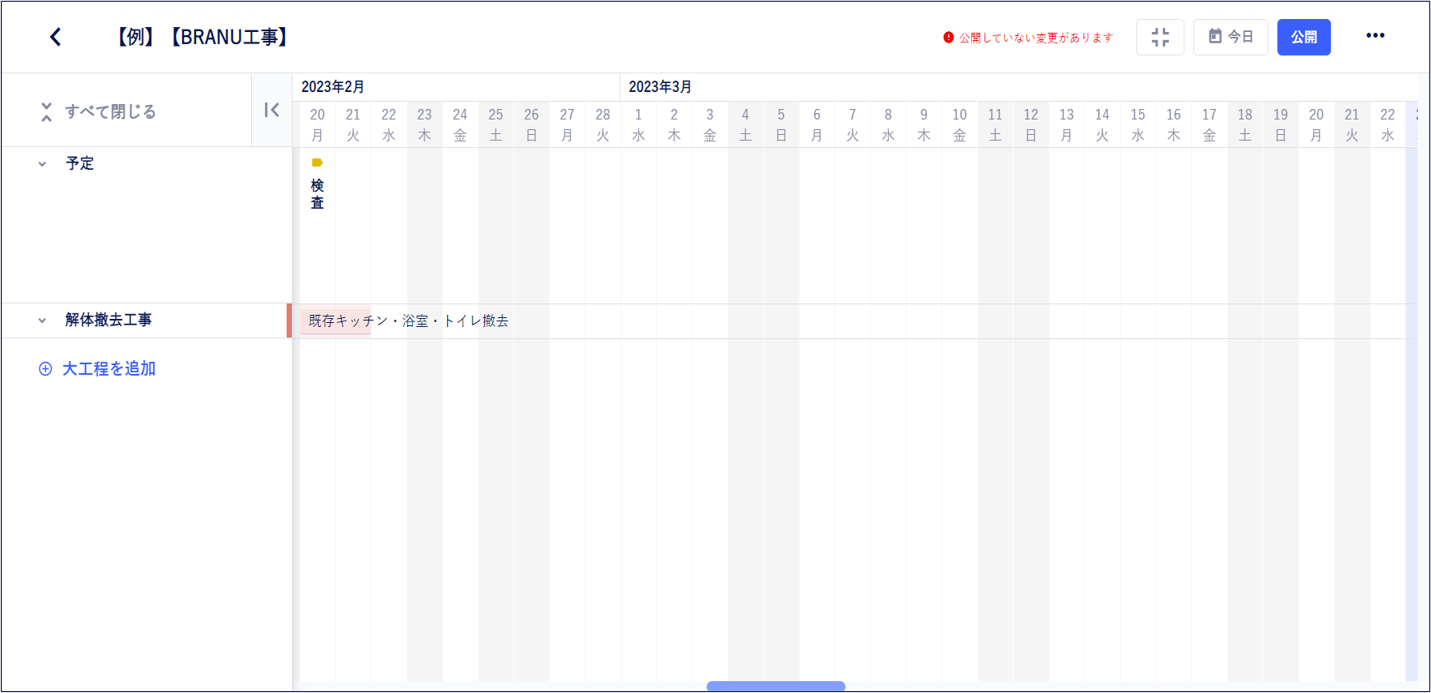Screen dimensions: 1431x693
Task: Select the 解体撤去工事 row label
Action: click(109, 320)
